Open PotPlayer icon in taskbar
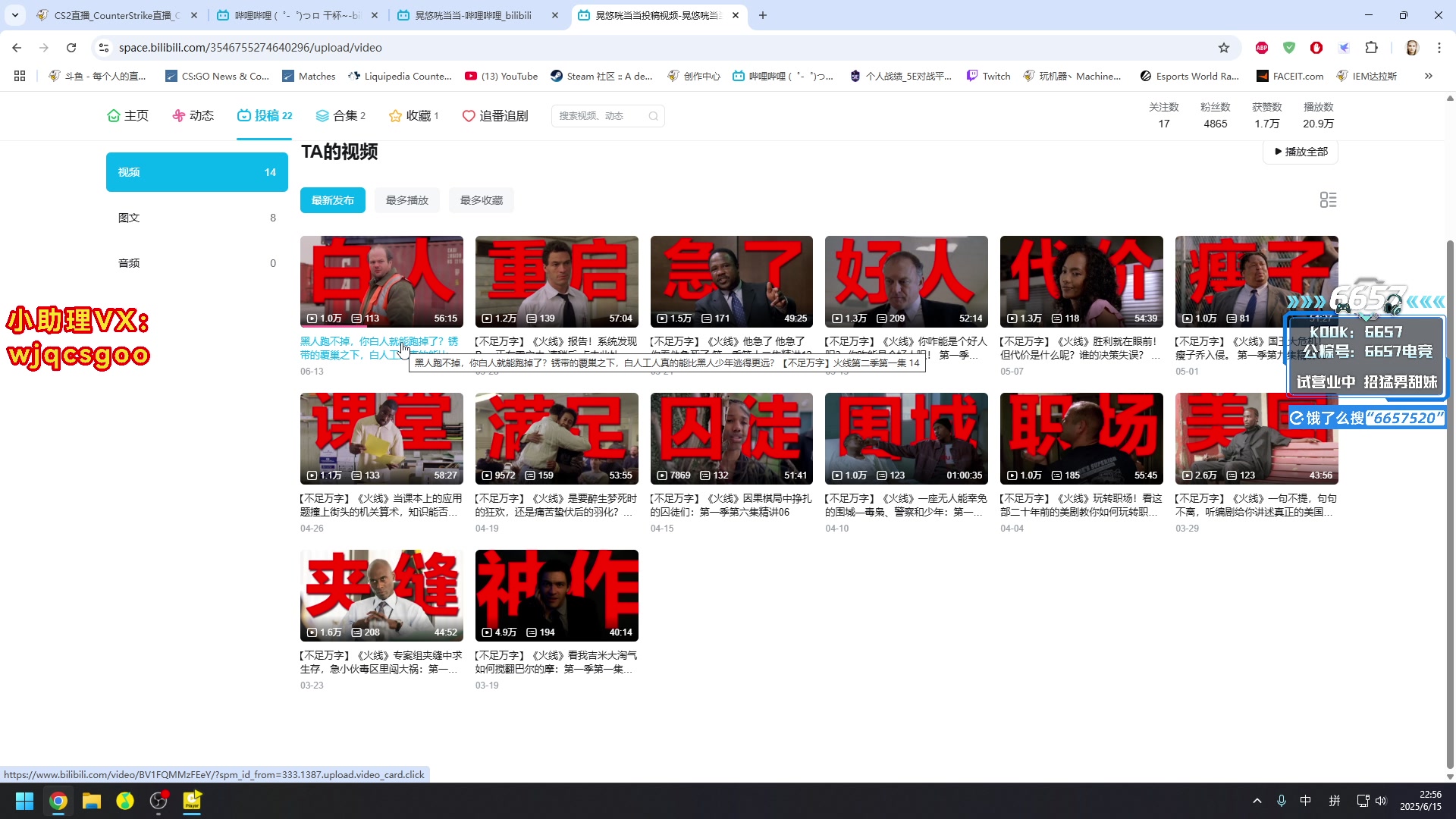 coord(192,801)
